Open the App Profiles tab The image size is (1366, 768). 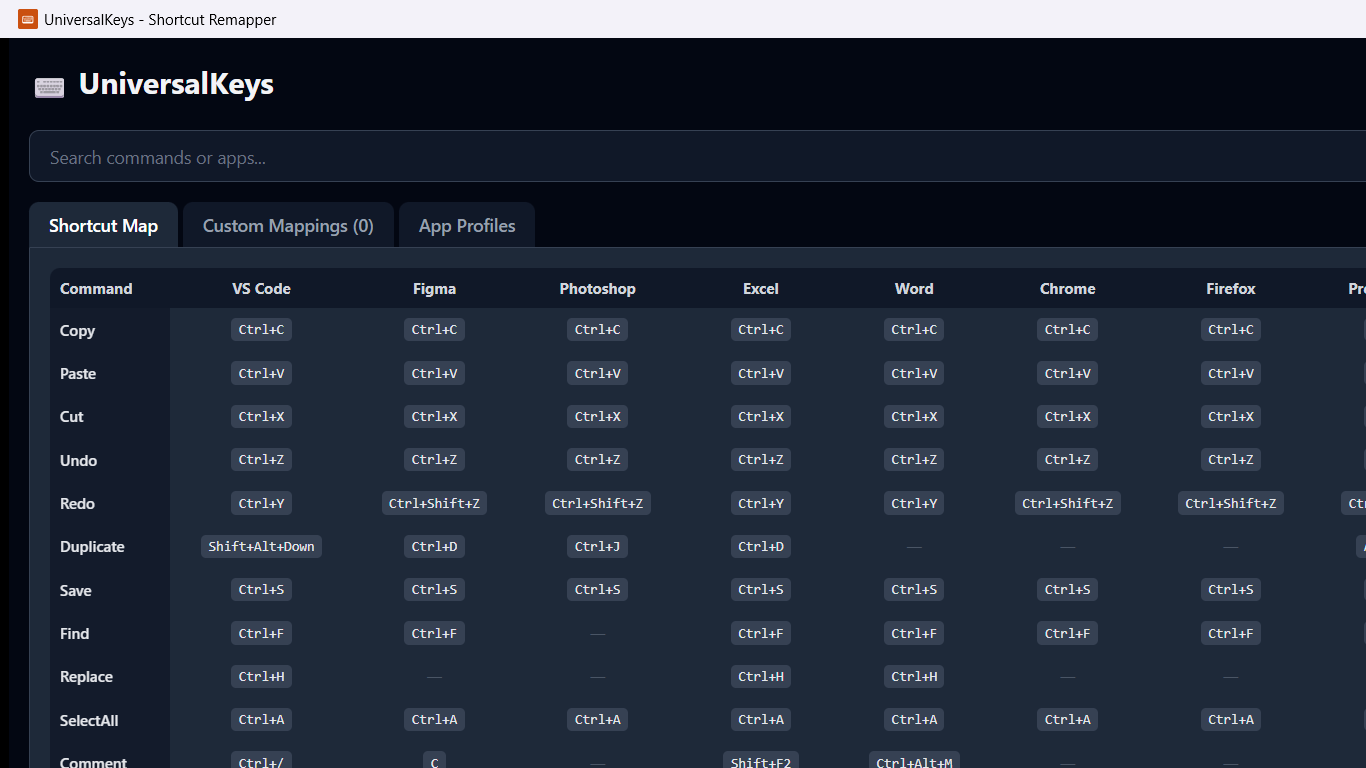(x=467, y=226)
